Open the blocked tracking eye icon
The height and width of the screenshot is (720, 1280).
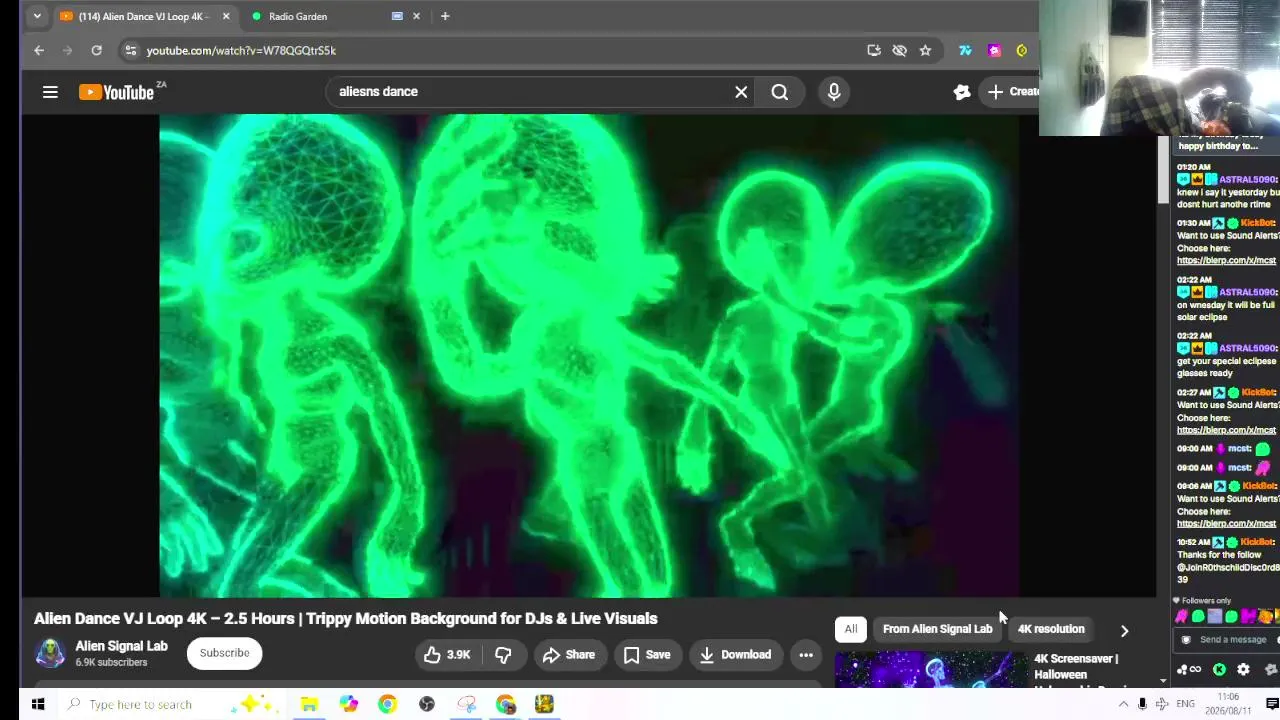pyautogui.click(x=899, y=50)
